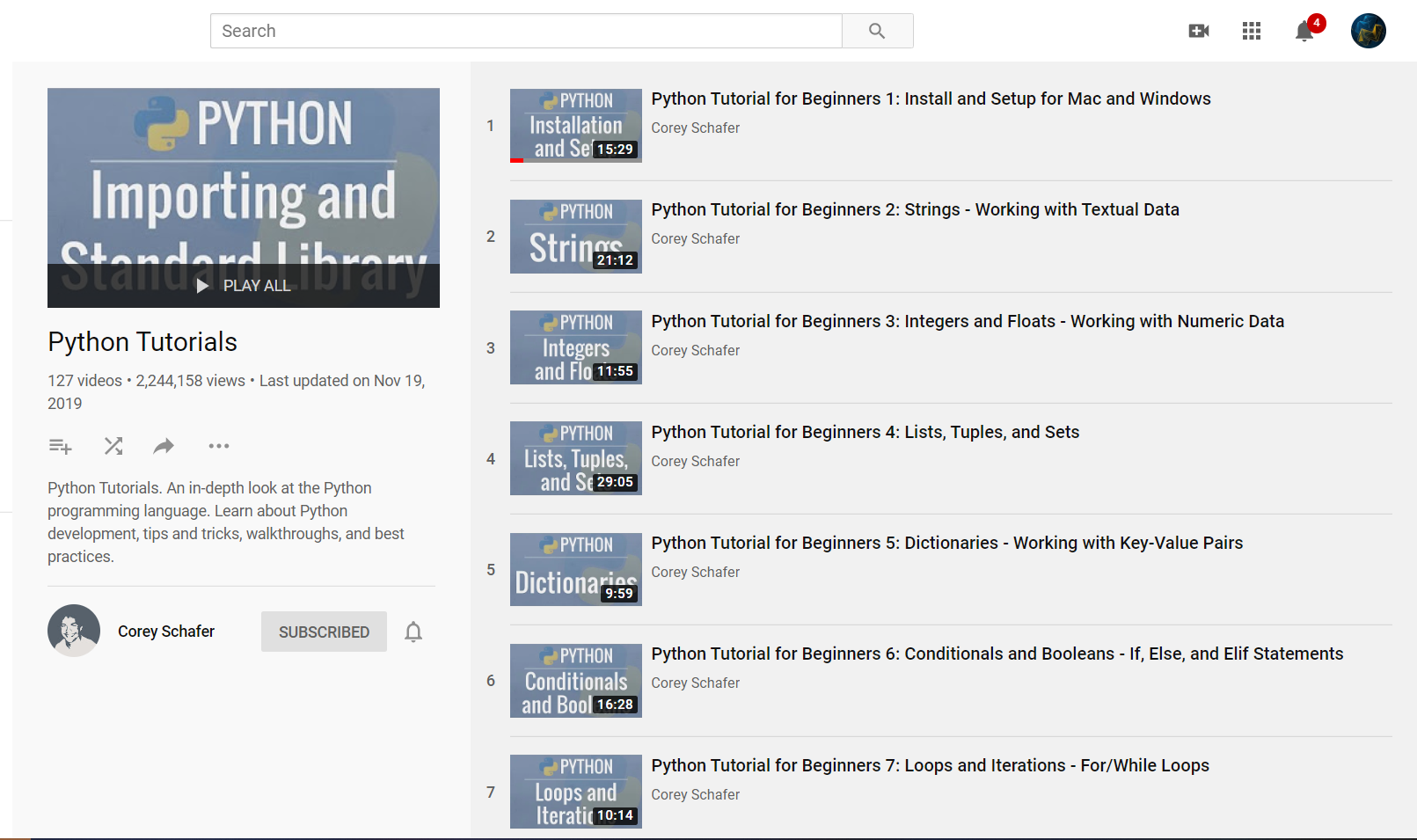Toggle the Subscribed button for Corey Schafer
This screenshot has height=840, width=1417.
(x=324, y=632)
